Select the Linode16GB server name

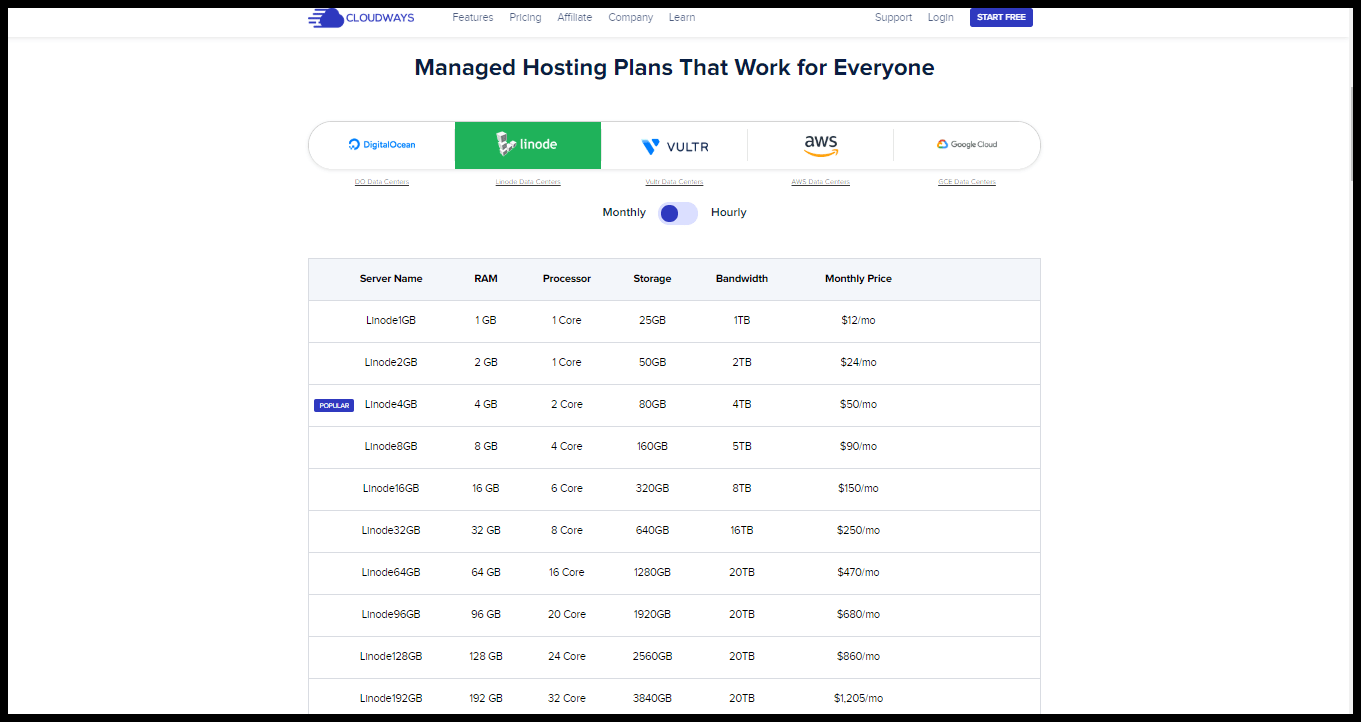(391, 489)
